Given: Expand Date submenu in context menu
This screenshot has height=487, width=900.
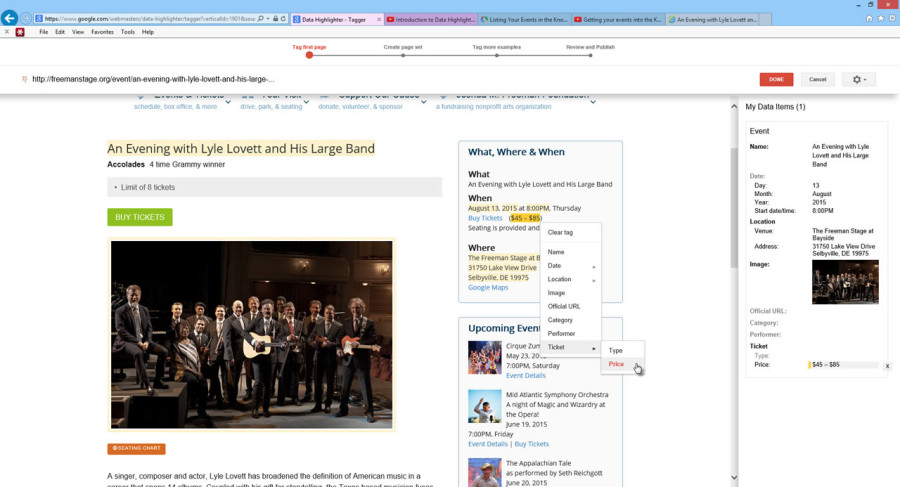Looking at the screenshot, I should pyautogui.click(x=571, y=266).
